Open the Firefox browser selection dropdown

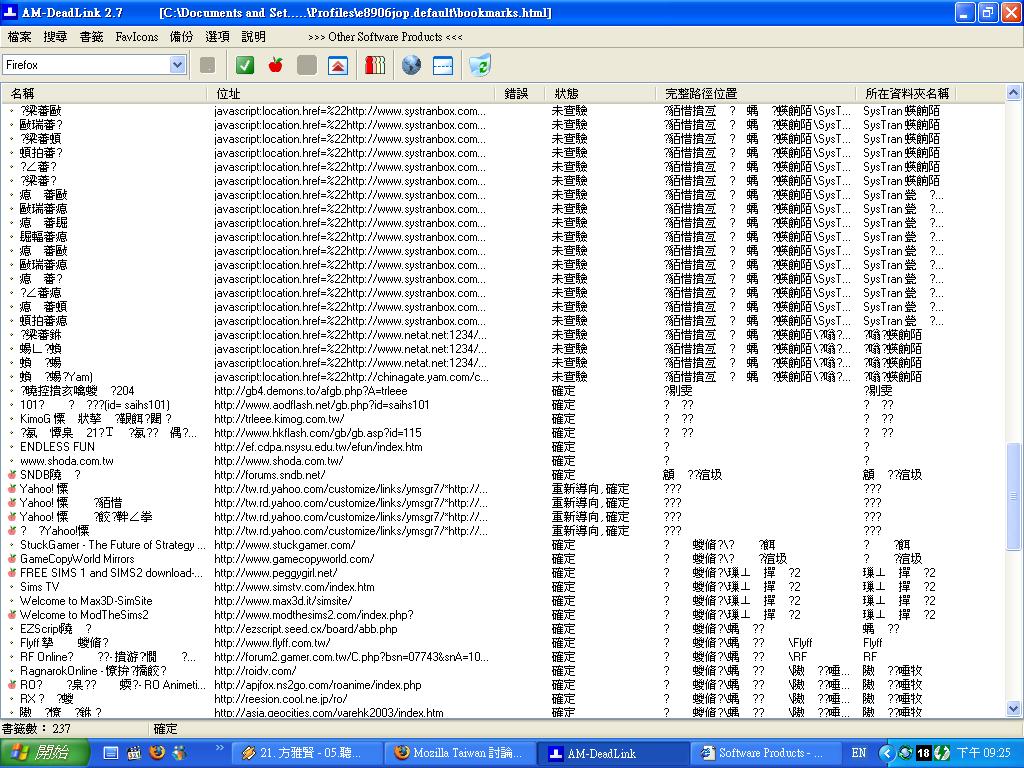point(177,65)
